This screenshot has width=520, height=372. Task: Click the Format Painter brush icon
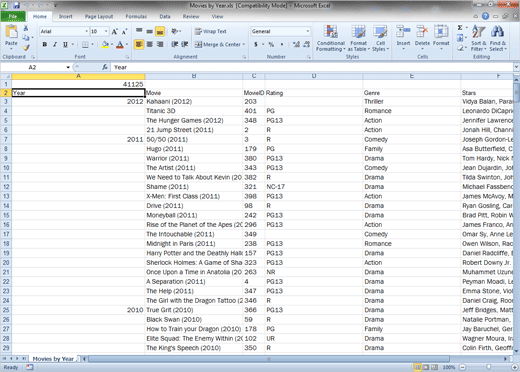tap(26, 48)
